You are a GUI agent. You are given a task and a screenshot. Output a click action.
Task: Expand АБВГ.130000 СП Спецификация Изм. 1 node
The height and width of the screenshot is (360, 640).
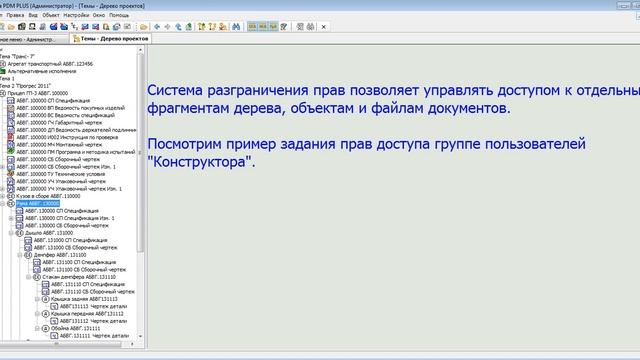[11, 218]
